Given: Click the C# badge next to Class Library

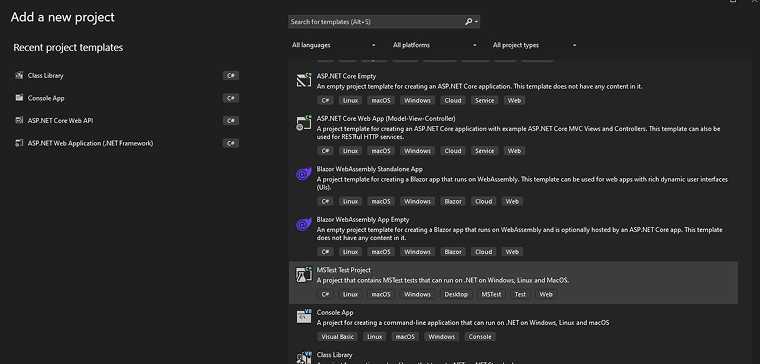Looking at the screenshot, I should [231, 76].
